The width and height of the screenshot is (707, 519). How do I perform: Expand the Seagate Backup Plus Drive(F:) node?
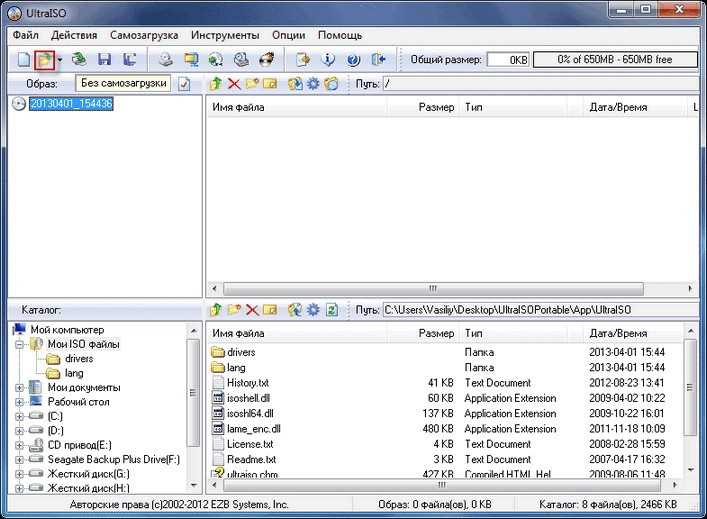pos(19,460)
